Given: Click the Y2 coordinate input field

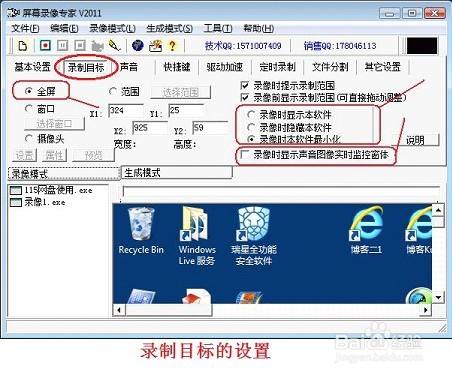Looking at the screenshot, I should 210,128.
